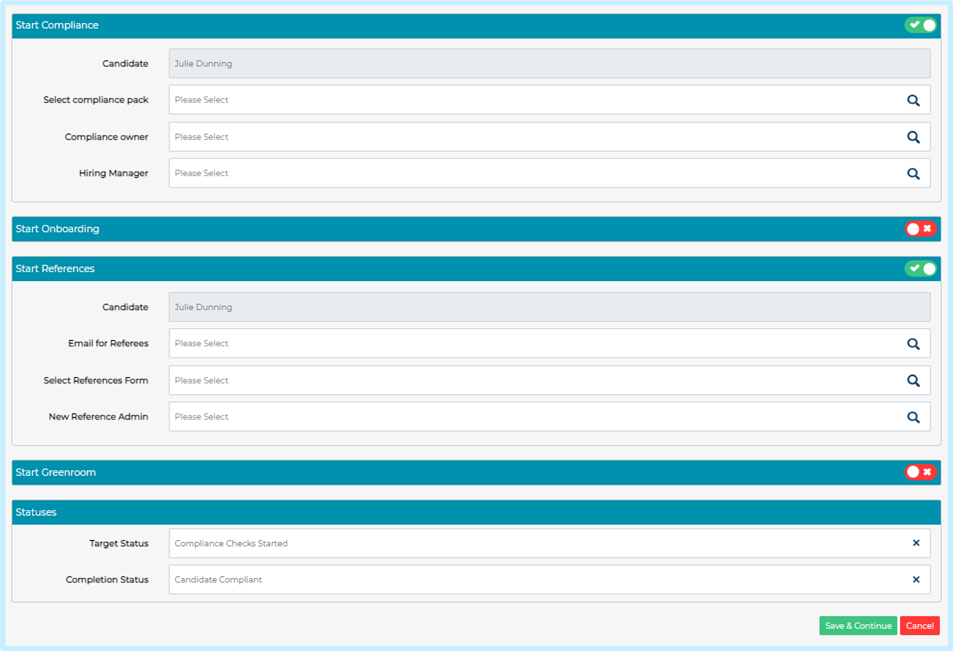Click the Compliance owner magnifier icon
953x651 pixels.
tap(913, 136)
